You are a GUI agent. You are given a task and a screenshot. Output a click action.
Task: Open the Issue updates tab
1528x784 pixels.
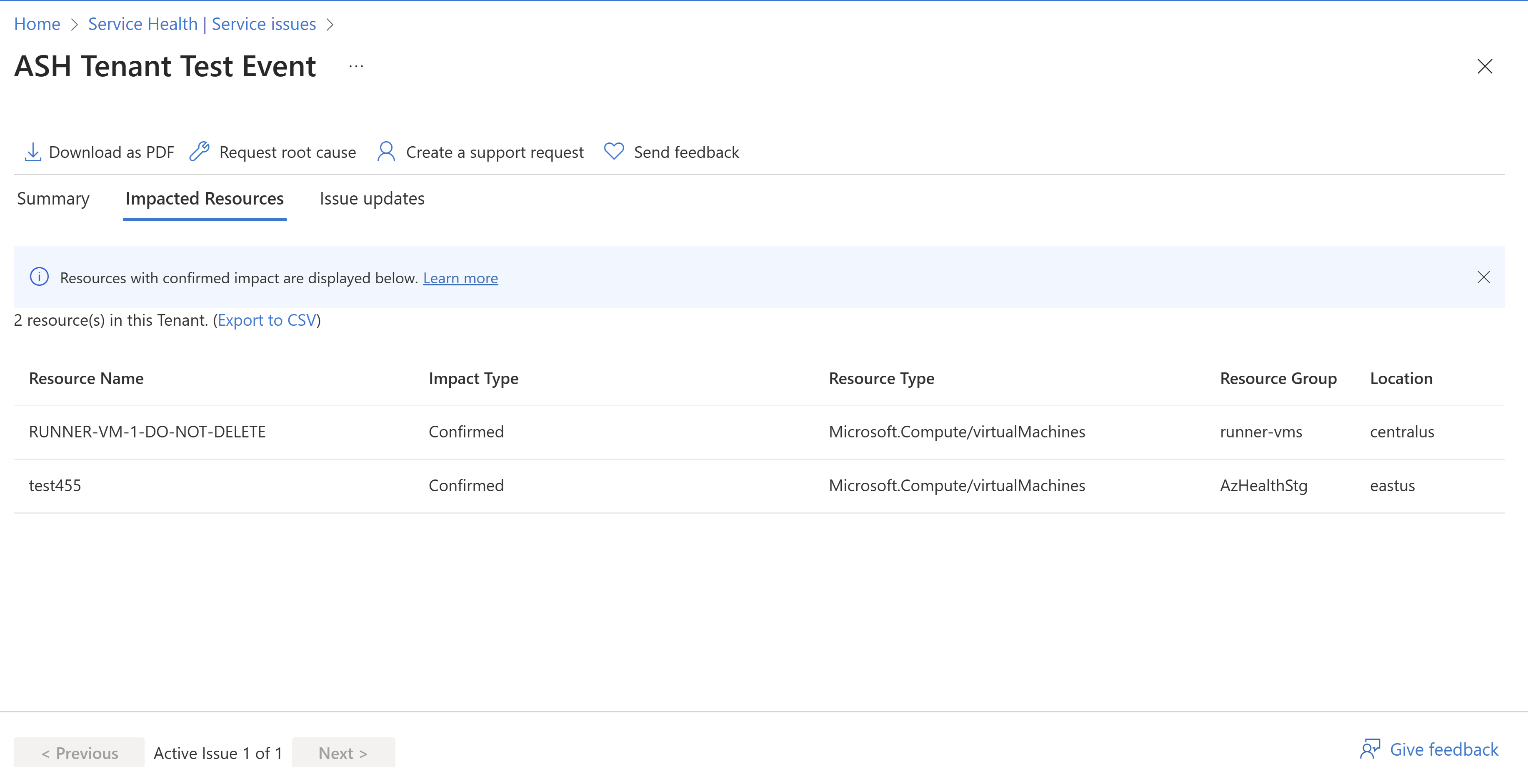[x=372, y=199]
